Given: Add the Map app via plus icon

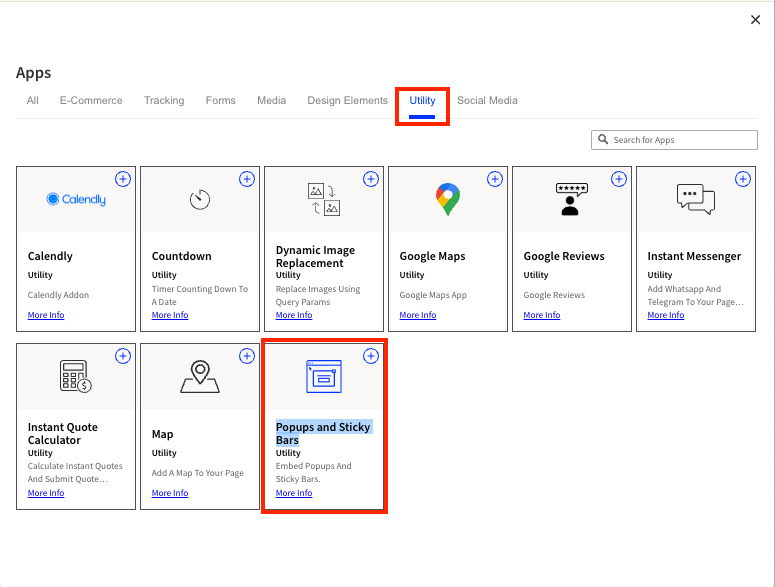Looking at the screenshot, I should 247,356.
